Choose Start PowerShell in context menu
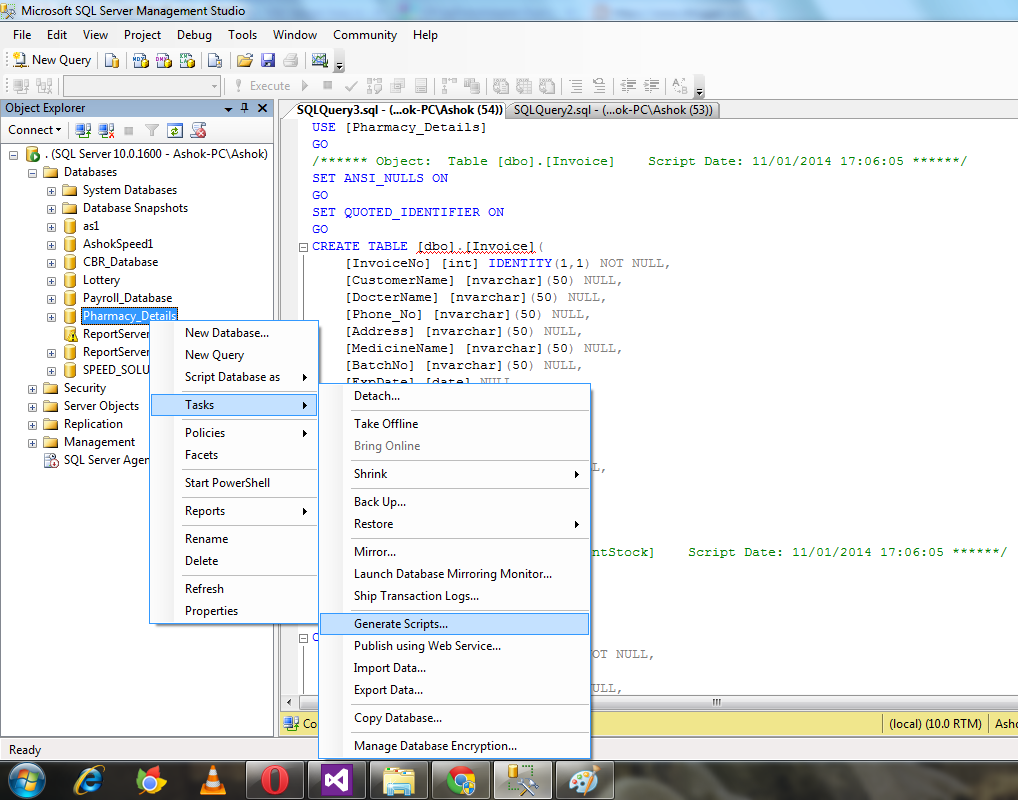This screenshot has height=800, width=1018. pyautogui.click(x=234, y=483)
